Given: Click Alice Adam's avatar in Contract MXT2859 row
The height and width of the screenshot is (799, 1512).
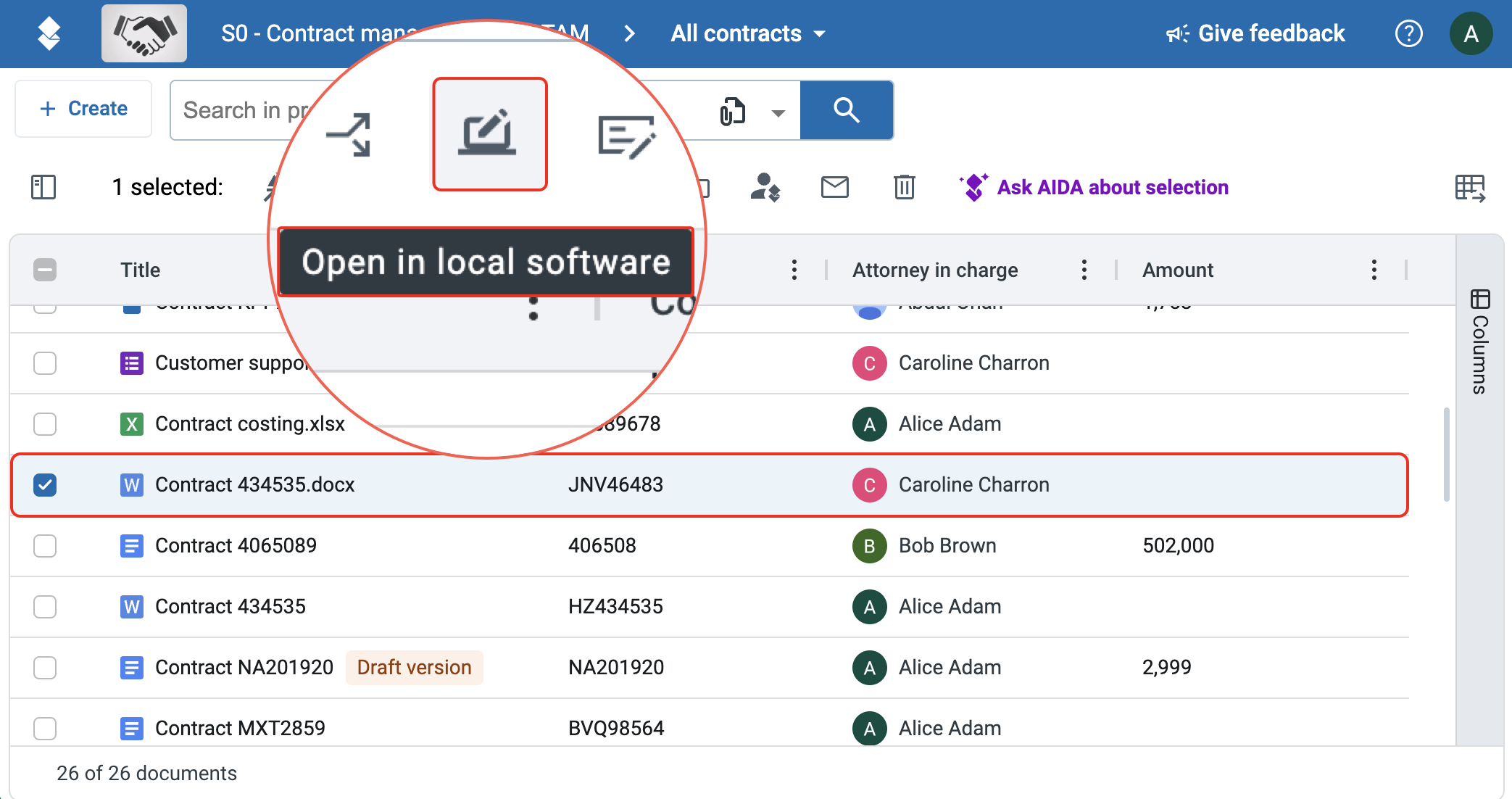Looking at the screenshot, I should pyautogui.click(x=870, y=729).
